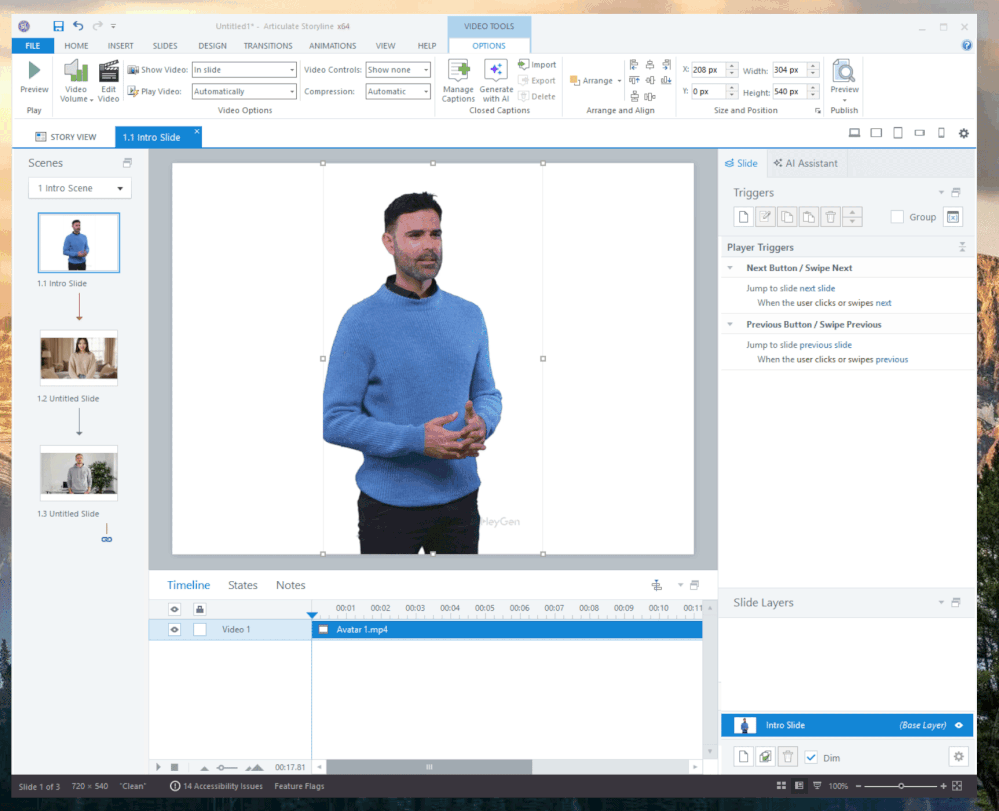Open the Transitions ribbon tab

click(268, 46)
